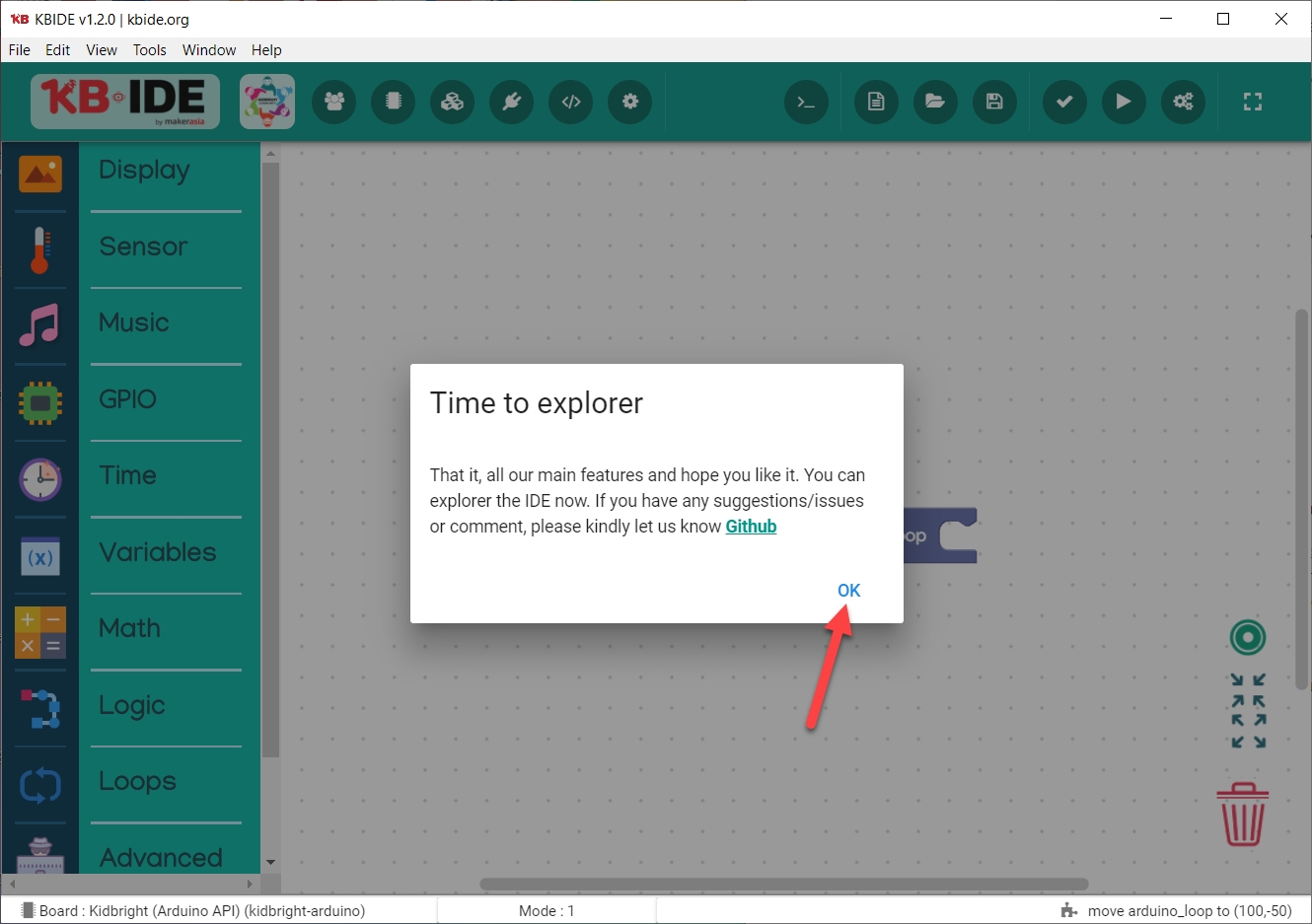The width and height of the screenshot is (1312, 924).
Task: Click the compile checkmark icon
Action: [1064, 102]
